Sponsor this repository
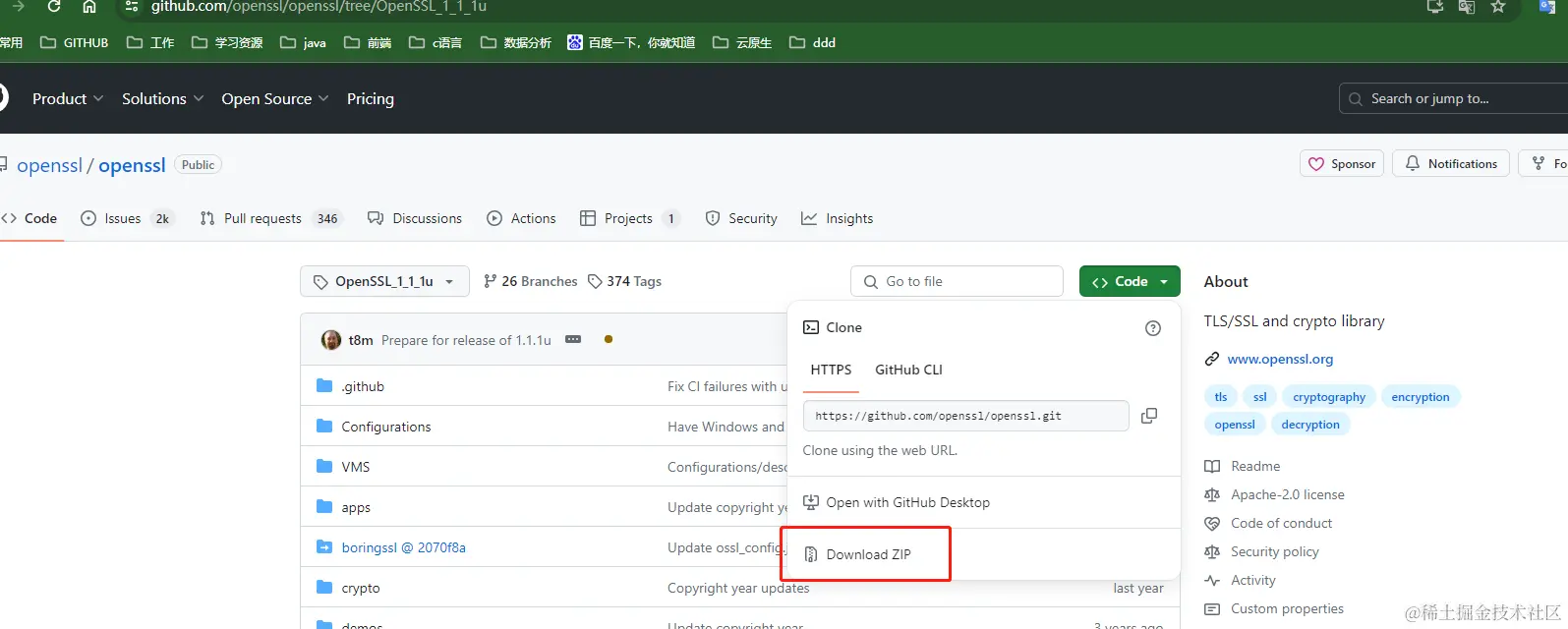 click(1342, 164)
